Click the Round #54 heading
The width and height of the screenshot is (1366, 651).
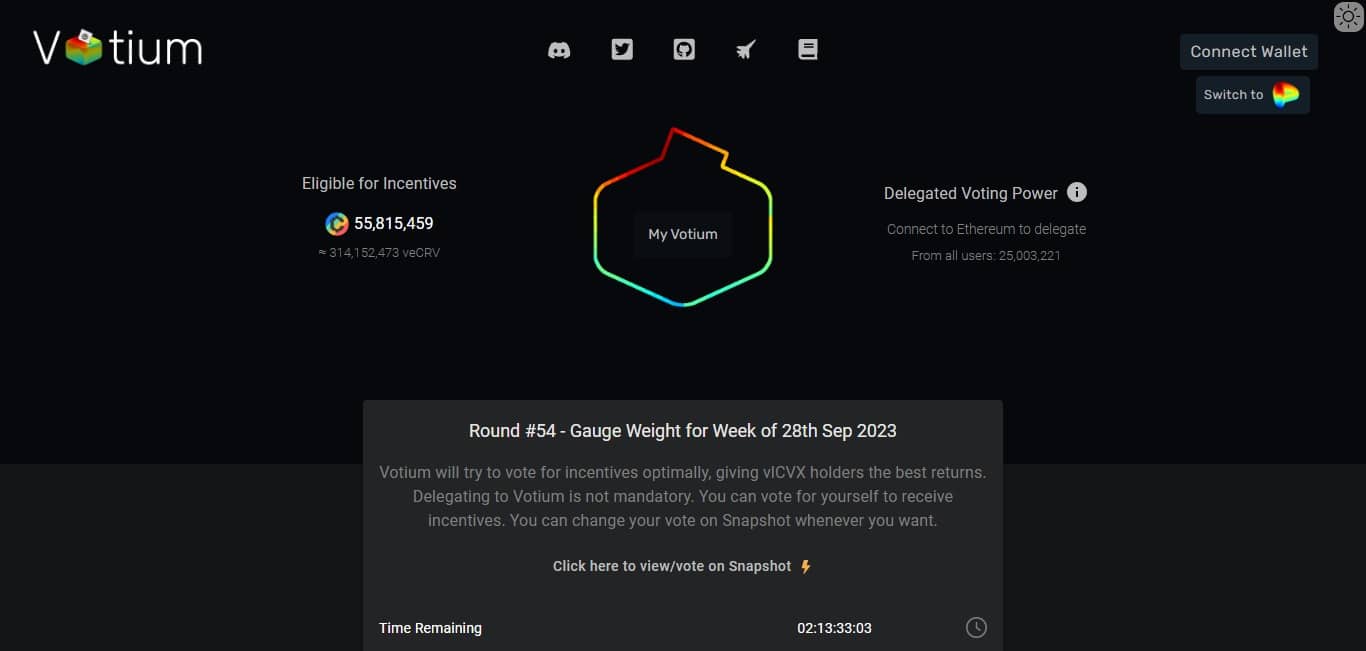682,431
